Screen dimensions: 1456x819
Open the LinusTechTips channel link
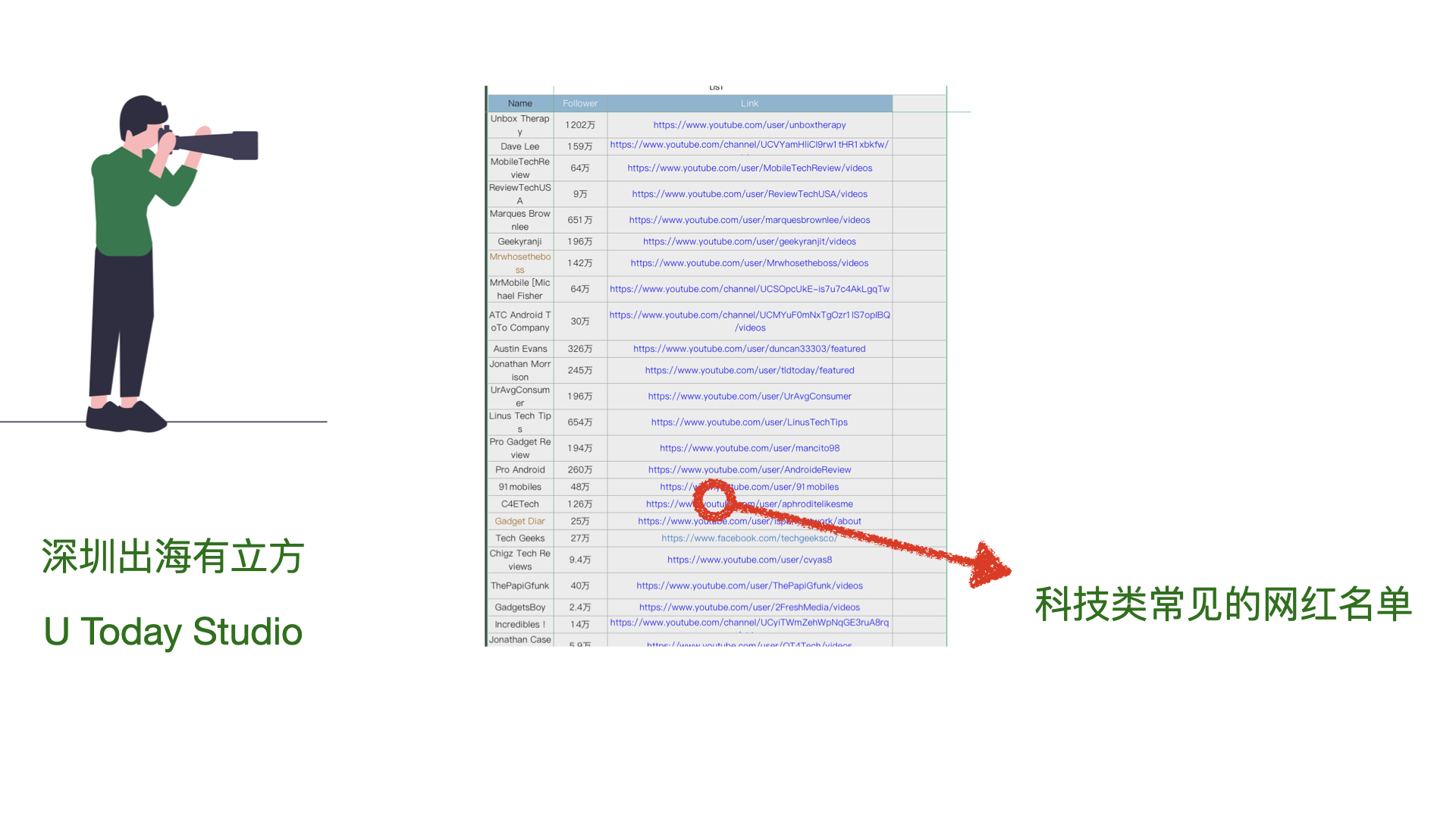[749, 422]
